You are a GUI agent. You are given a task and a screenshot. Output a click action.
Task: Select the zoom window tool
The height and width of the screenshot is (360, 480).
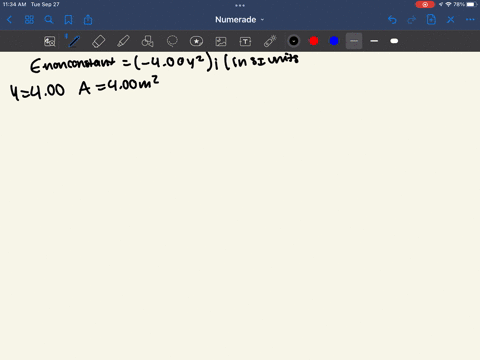[50, 41]
